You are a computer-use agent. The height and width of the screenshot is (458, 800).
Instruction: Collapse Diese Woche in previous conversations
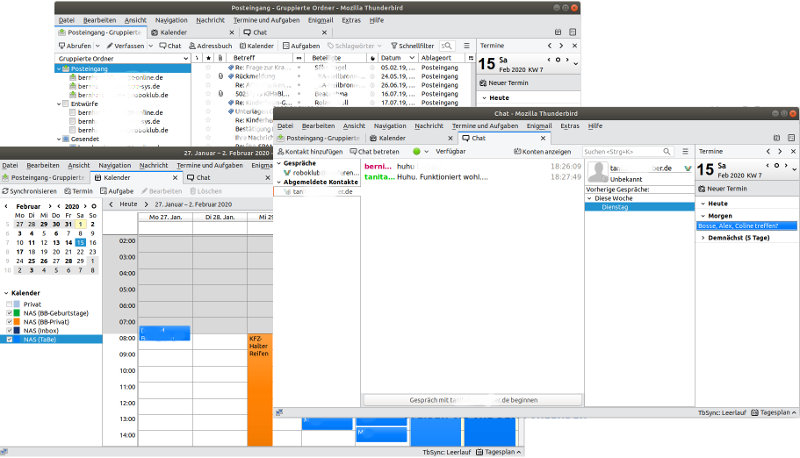(x=589, y=198)
